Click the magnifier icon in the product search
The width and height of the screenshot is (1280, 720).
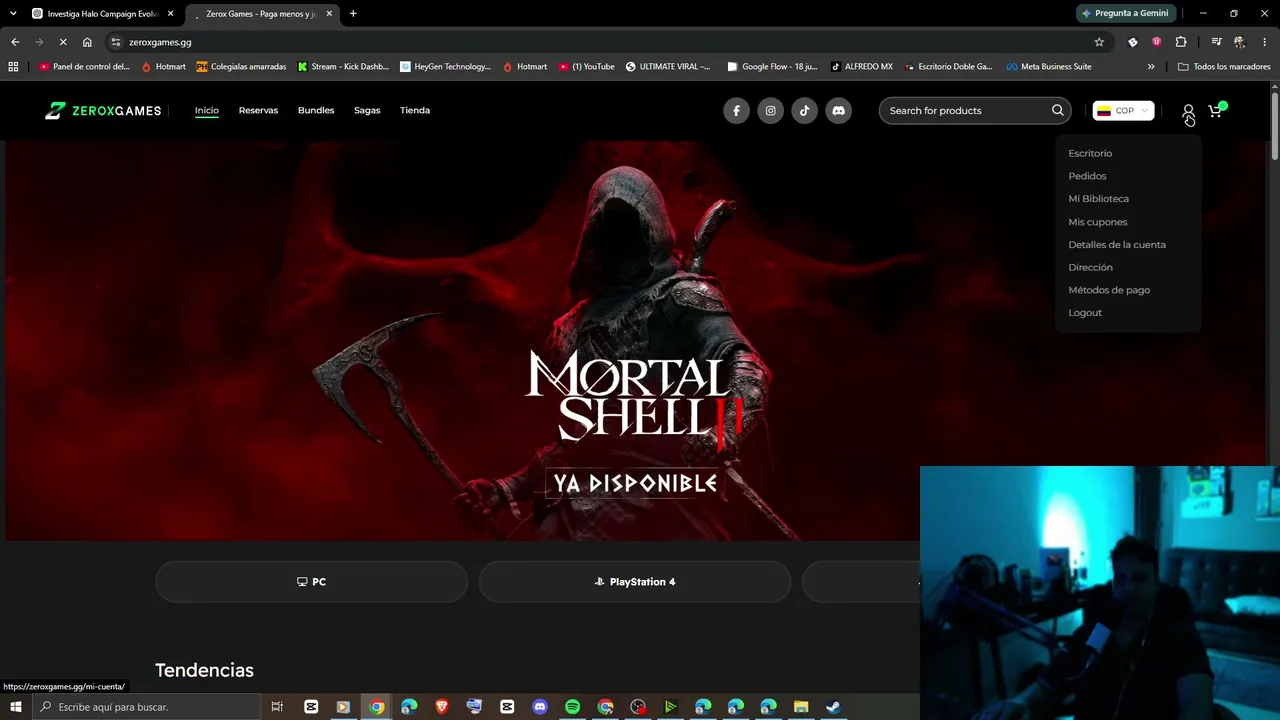click(1057, 110)
